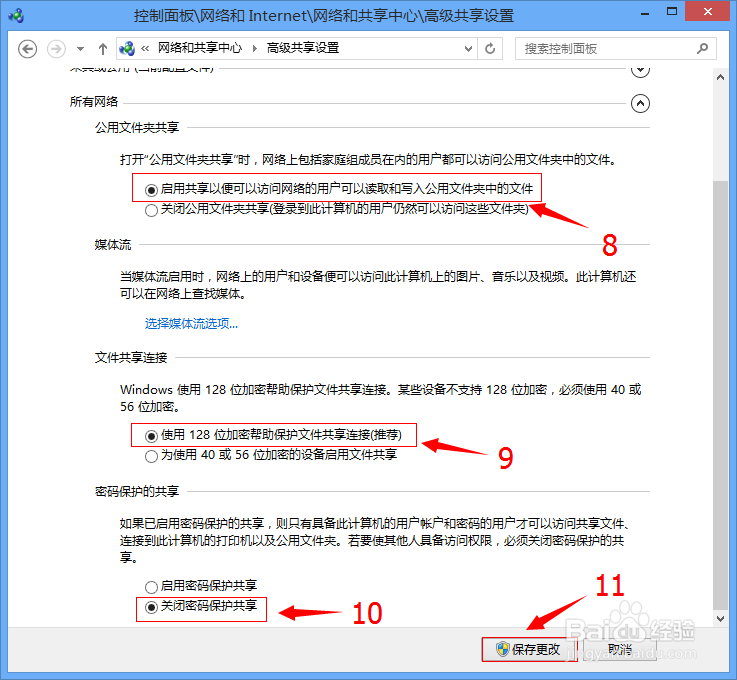
Task: Click the vertical scrollbar thumb
Action: tap(721, 395)
